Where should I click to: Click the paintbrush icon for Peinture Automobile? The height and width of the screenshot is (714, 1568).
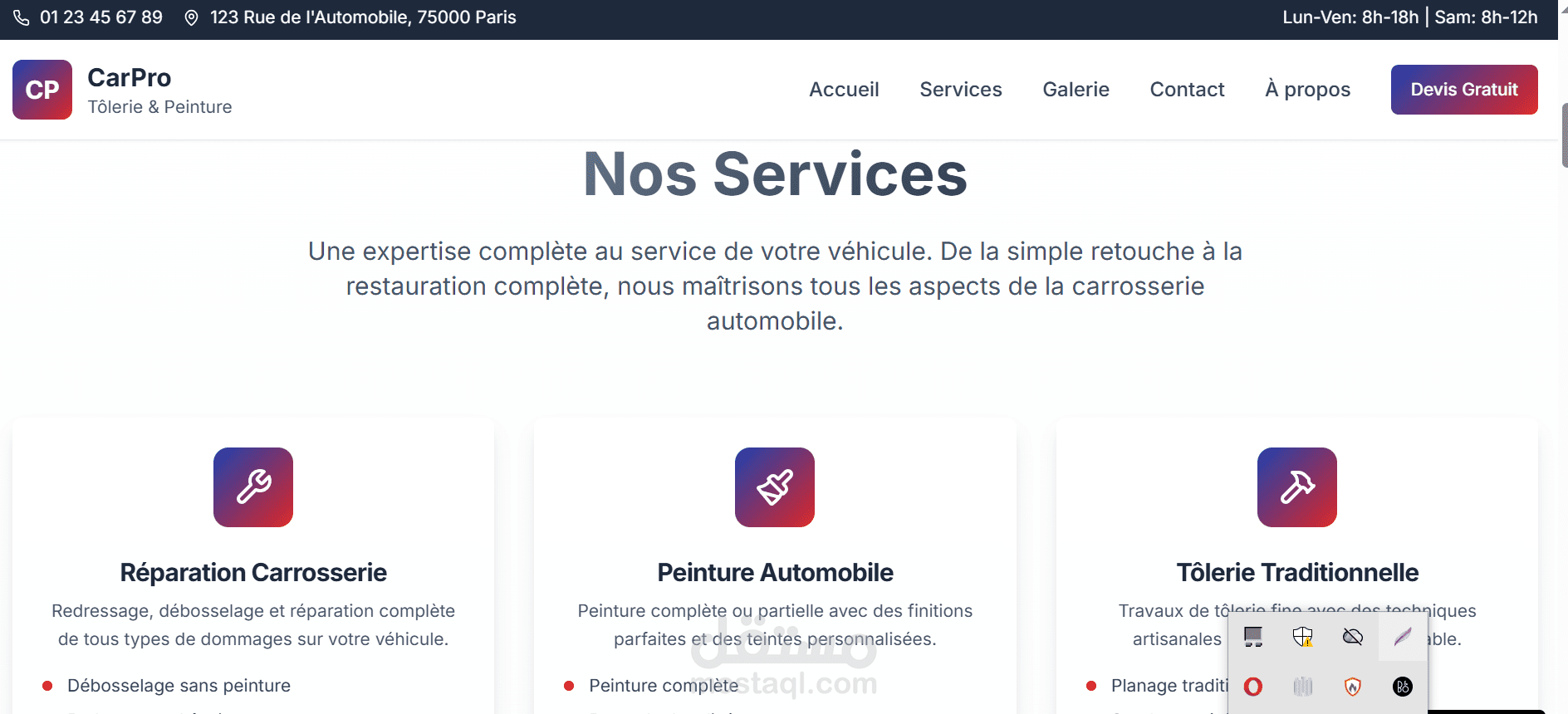coord(775,487)
